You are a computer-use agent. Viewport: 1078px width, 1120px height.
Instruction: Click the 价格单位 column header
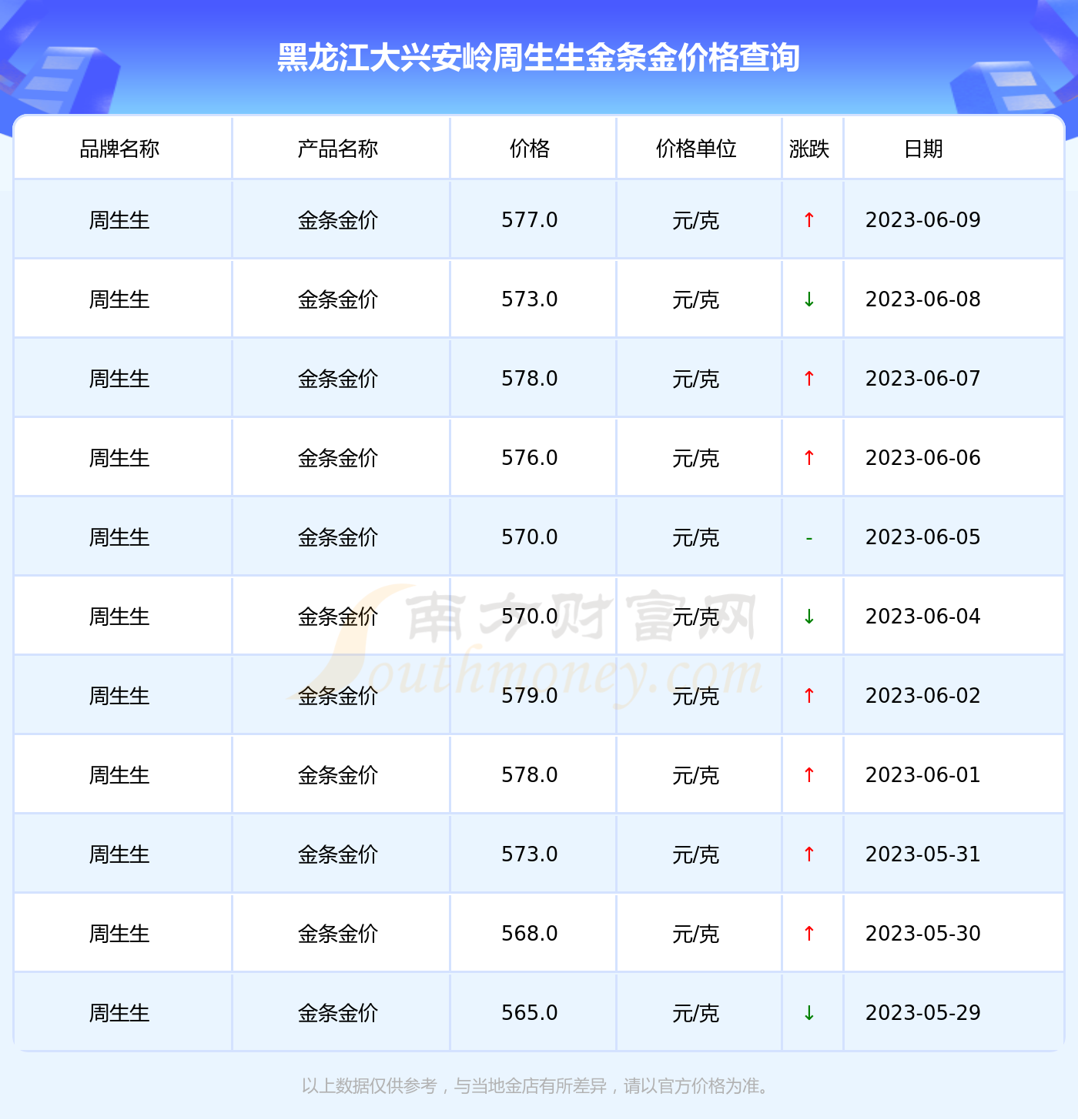696,149
